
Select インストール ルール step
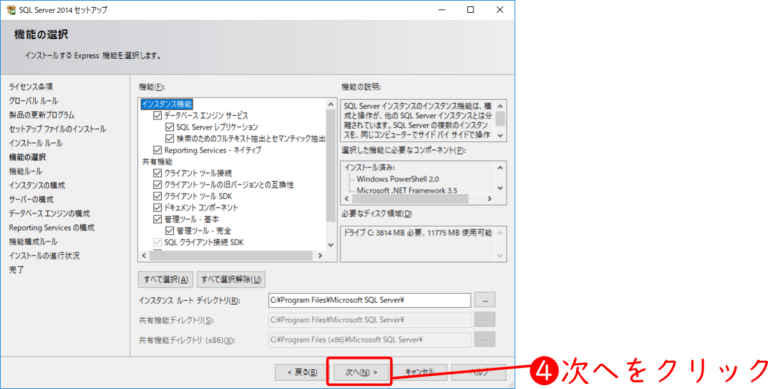[35, 143]
